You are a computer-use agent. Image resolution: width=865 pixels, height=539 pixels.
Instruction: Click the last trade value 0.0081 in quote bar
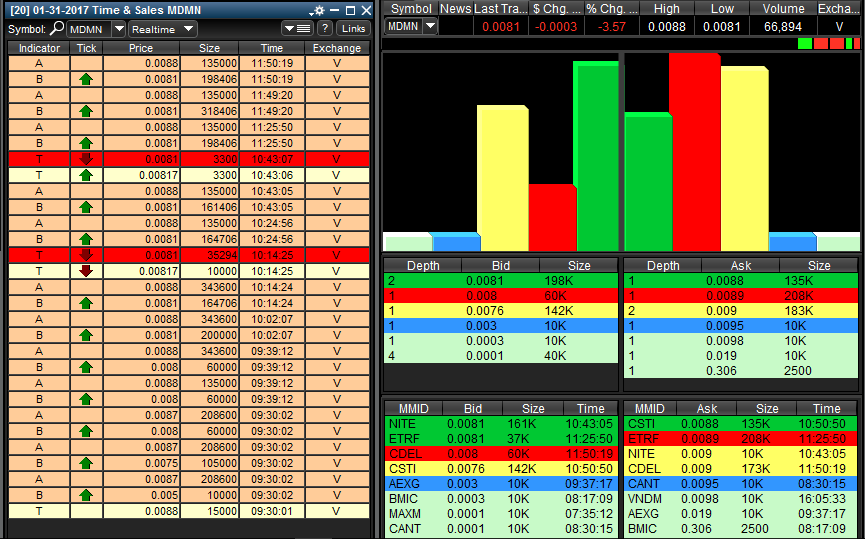pos(501,26)
